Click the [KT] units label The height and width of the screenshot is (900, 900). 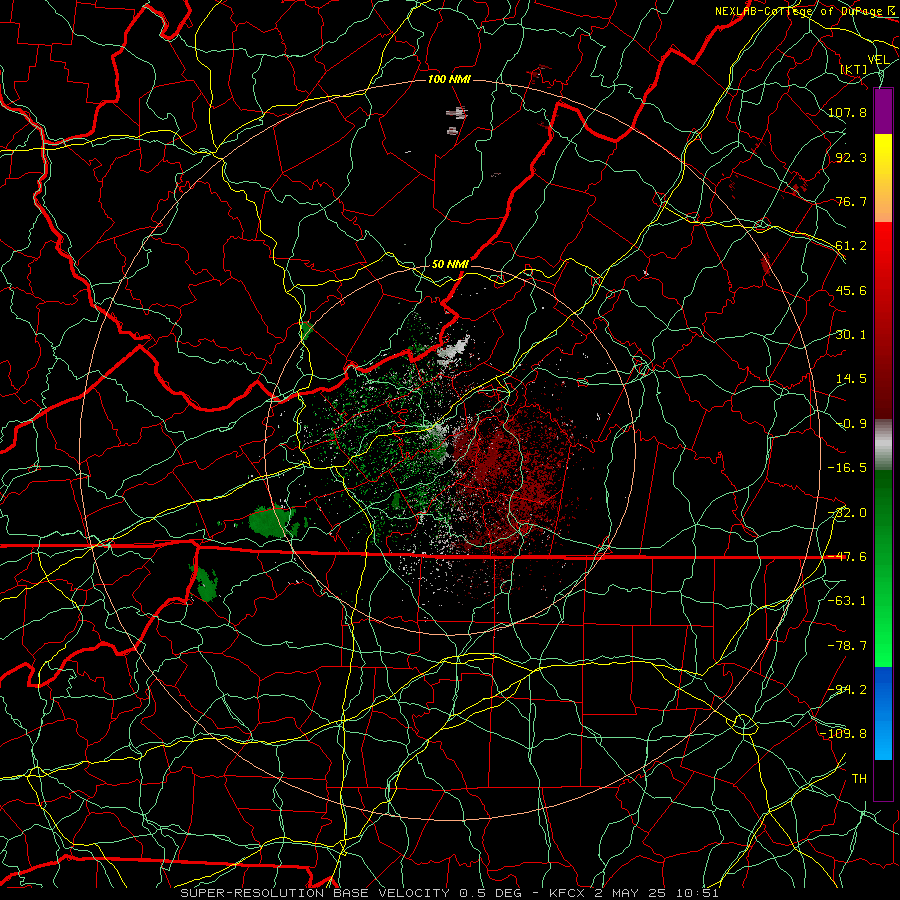854,69
